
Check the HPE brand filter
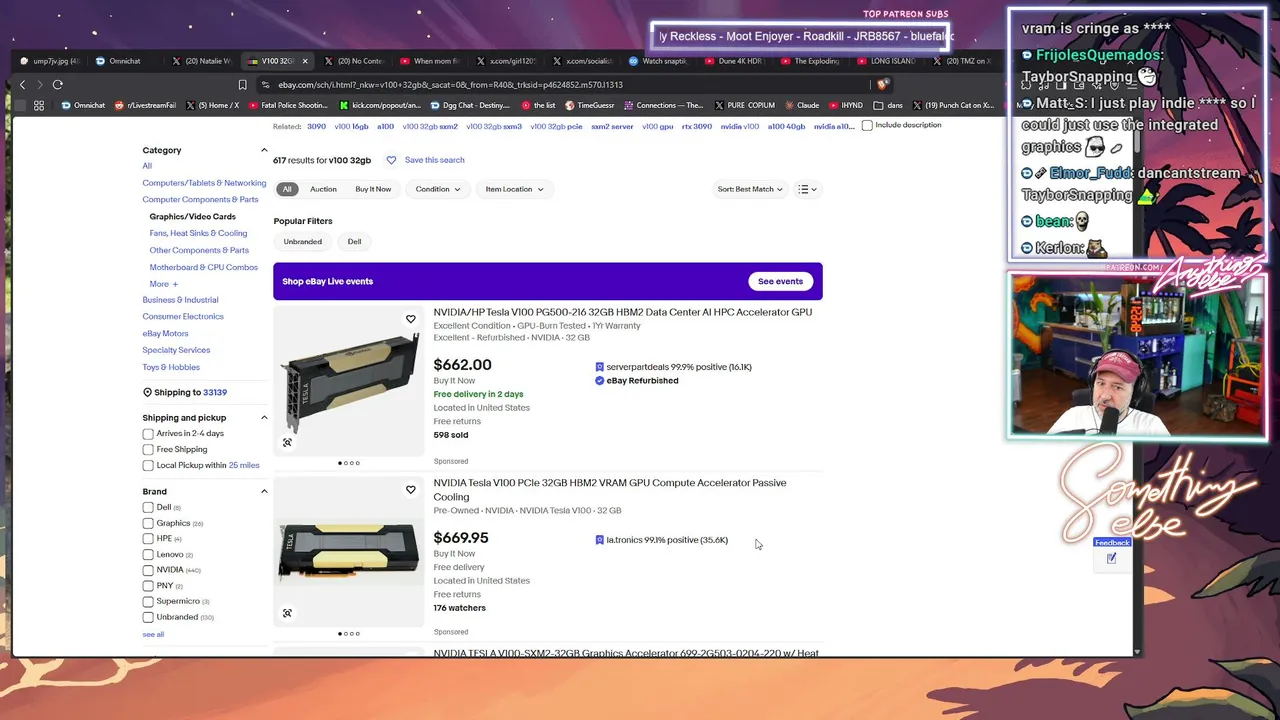[148, 539]
